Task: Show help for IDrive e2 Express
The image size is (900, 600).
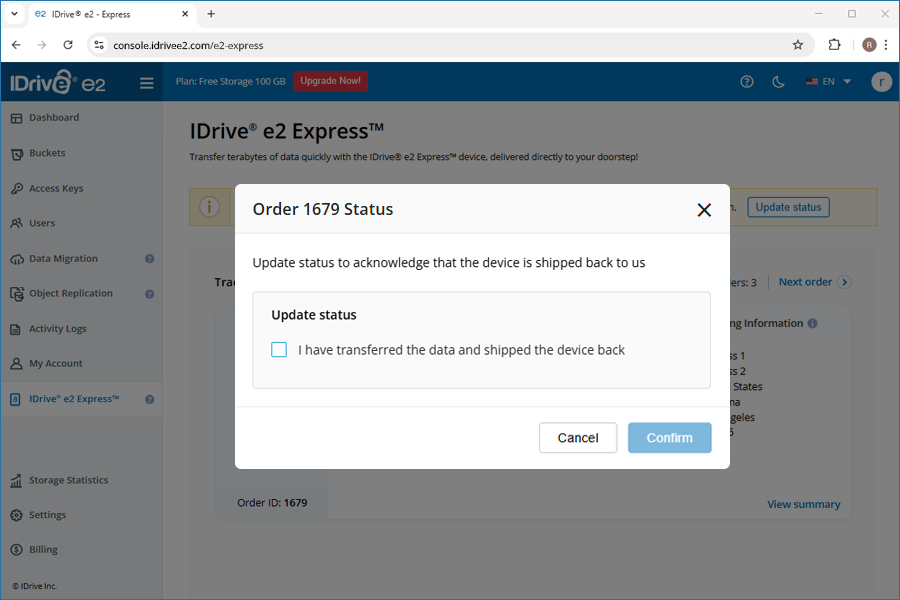Action: tap(150, 400)
